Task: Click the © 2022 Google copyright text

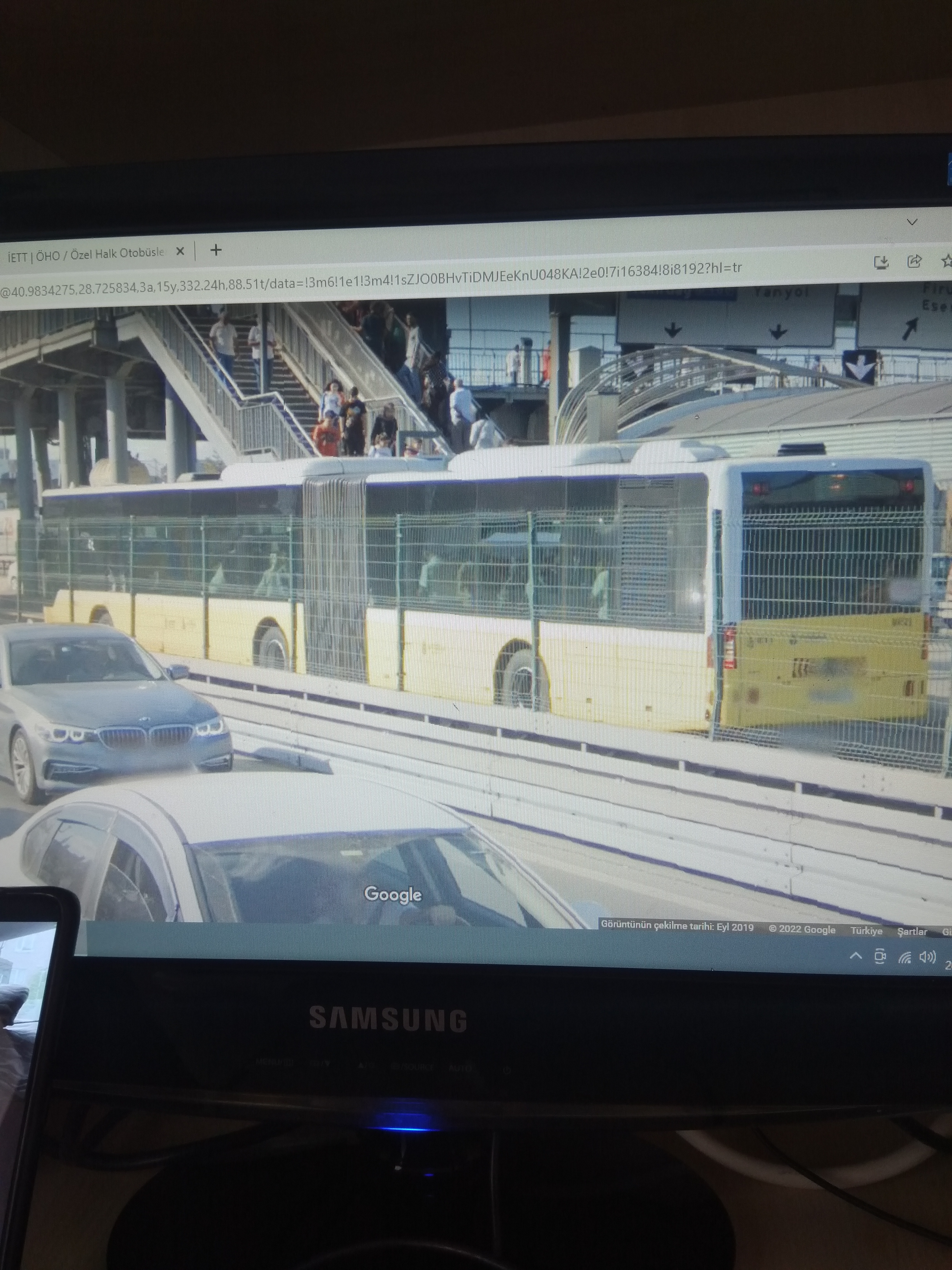Action: click(x=802, y=929)
